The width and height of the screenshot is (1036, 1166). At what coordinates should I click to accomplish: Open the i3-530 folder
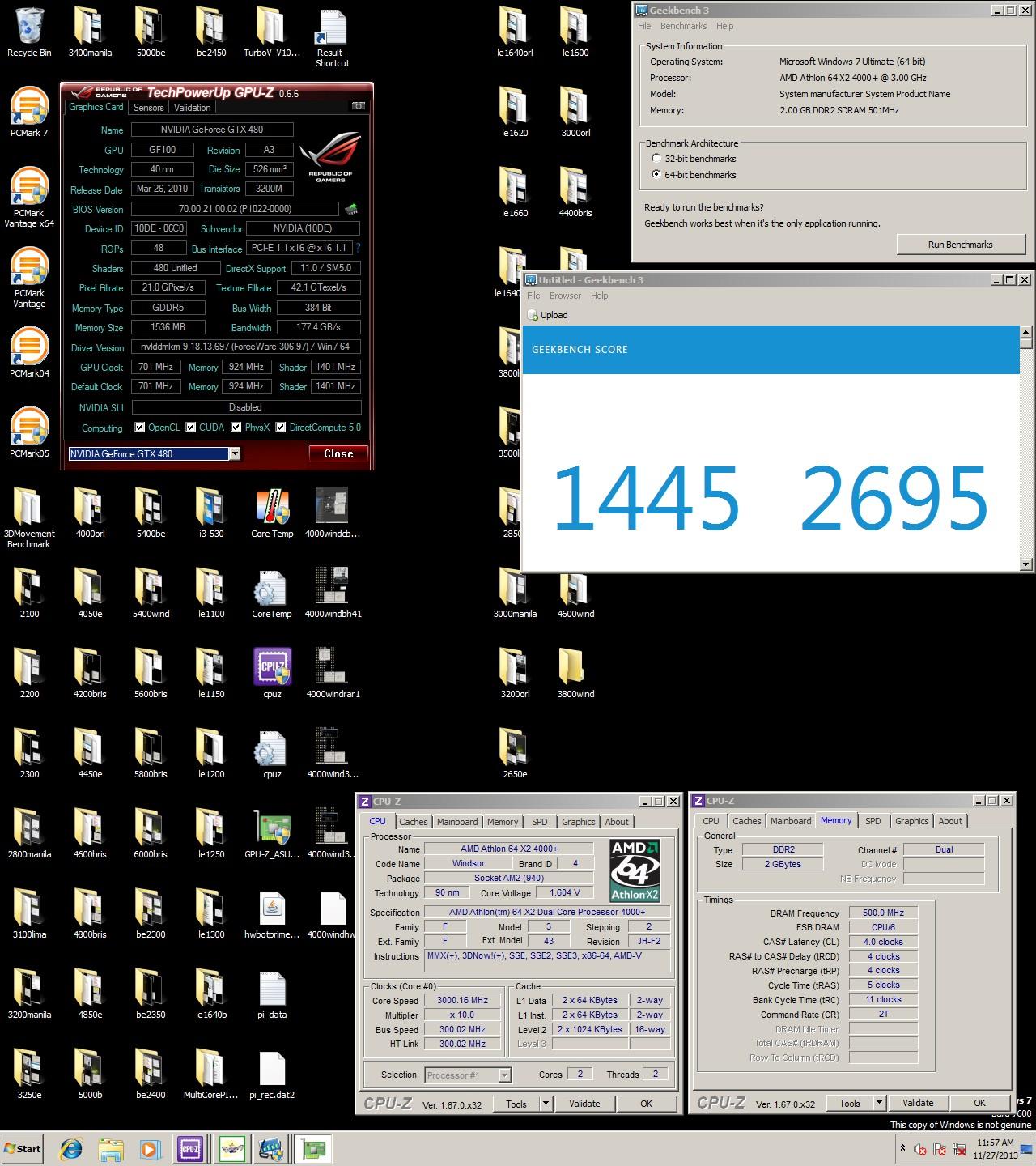pos(211,513)
